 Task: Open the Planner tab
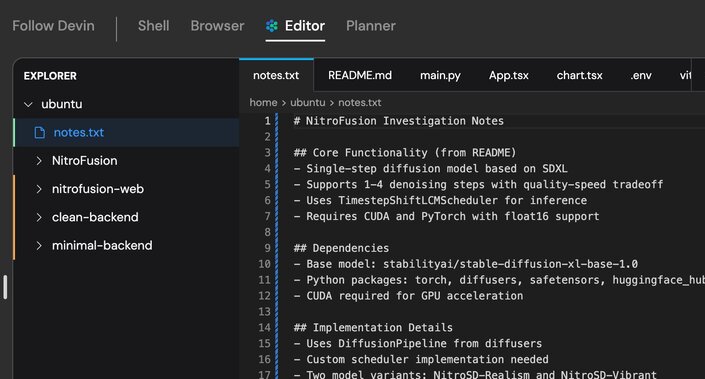pos(370,26)
